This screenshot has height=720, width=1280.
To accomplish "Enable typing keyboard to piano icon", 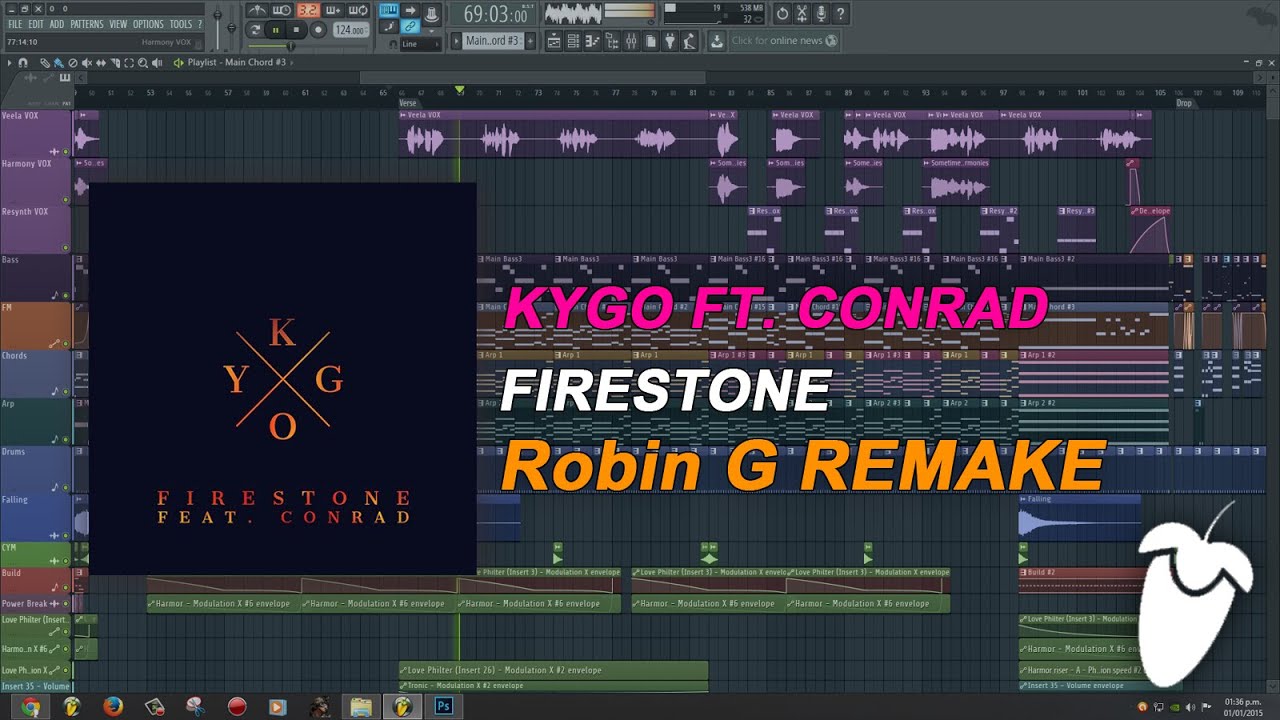I will coord(388,11).
